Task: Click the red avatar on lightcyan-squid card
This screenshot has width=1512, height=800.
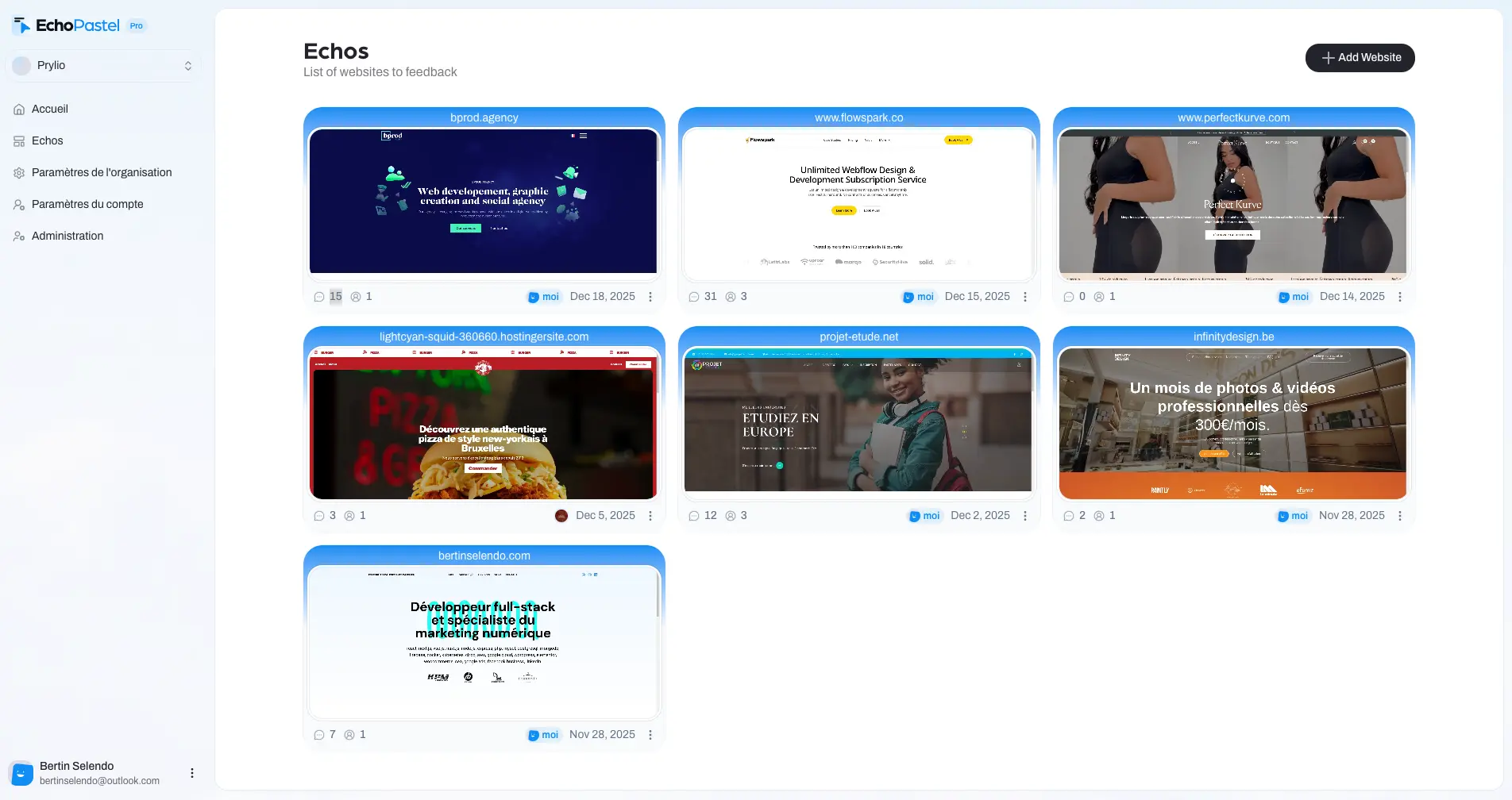Action: (x=561, y=515)
